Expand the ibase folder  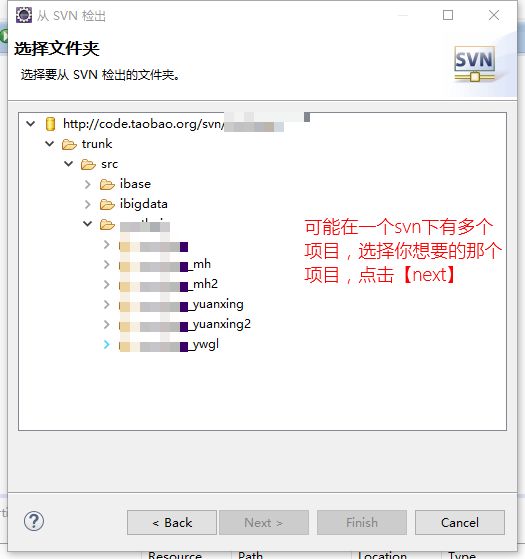point(88,184)
